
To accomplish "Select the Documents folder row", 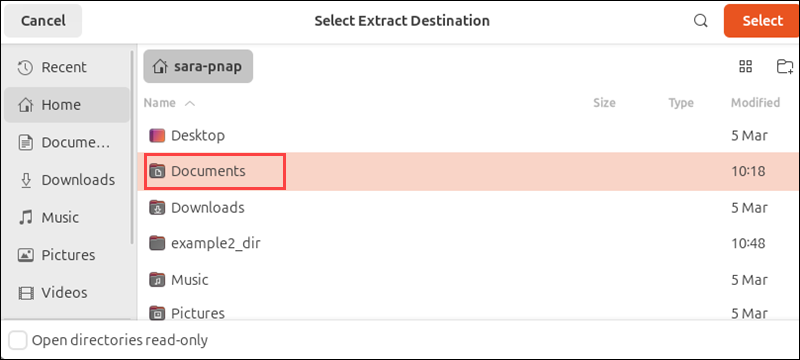I will coord(468,171).
